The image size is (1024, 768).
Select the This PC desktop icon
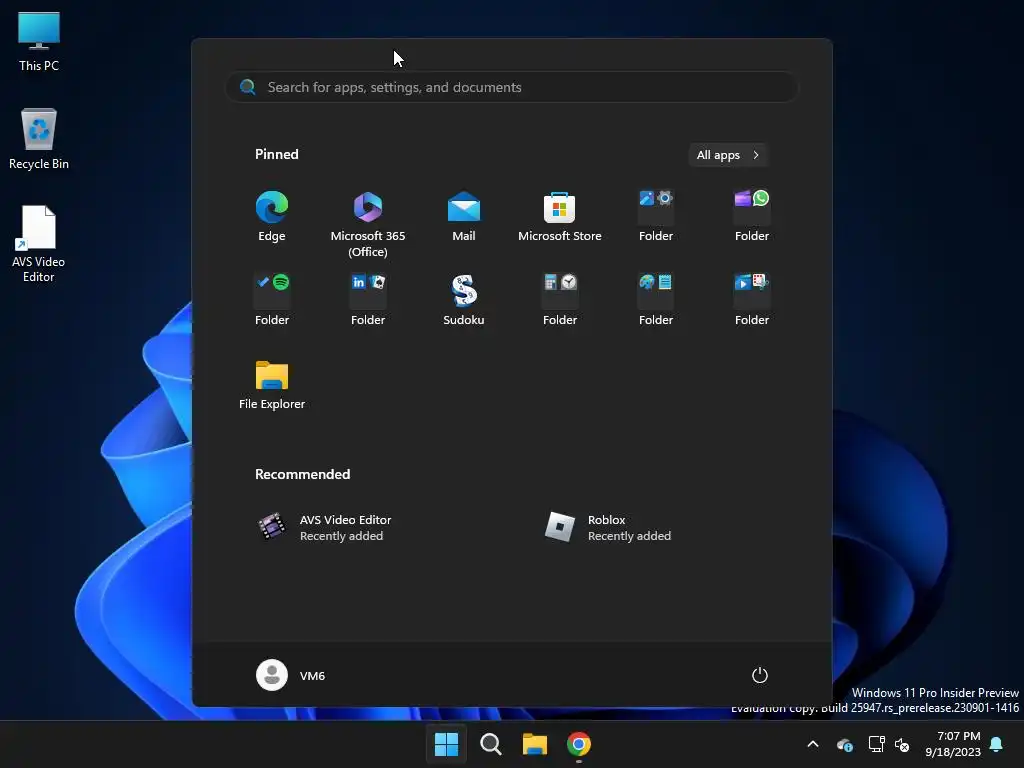click(39, 42)
